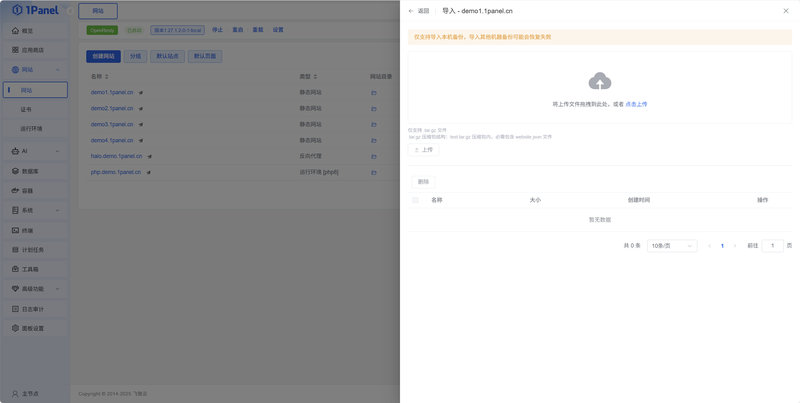Open the demo2.1panel.cn site link
800x403 pixels.
112,109
